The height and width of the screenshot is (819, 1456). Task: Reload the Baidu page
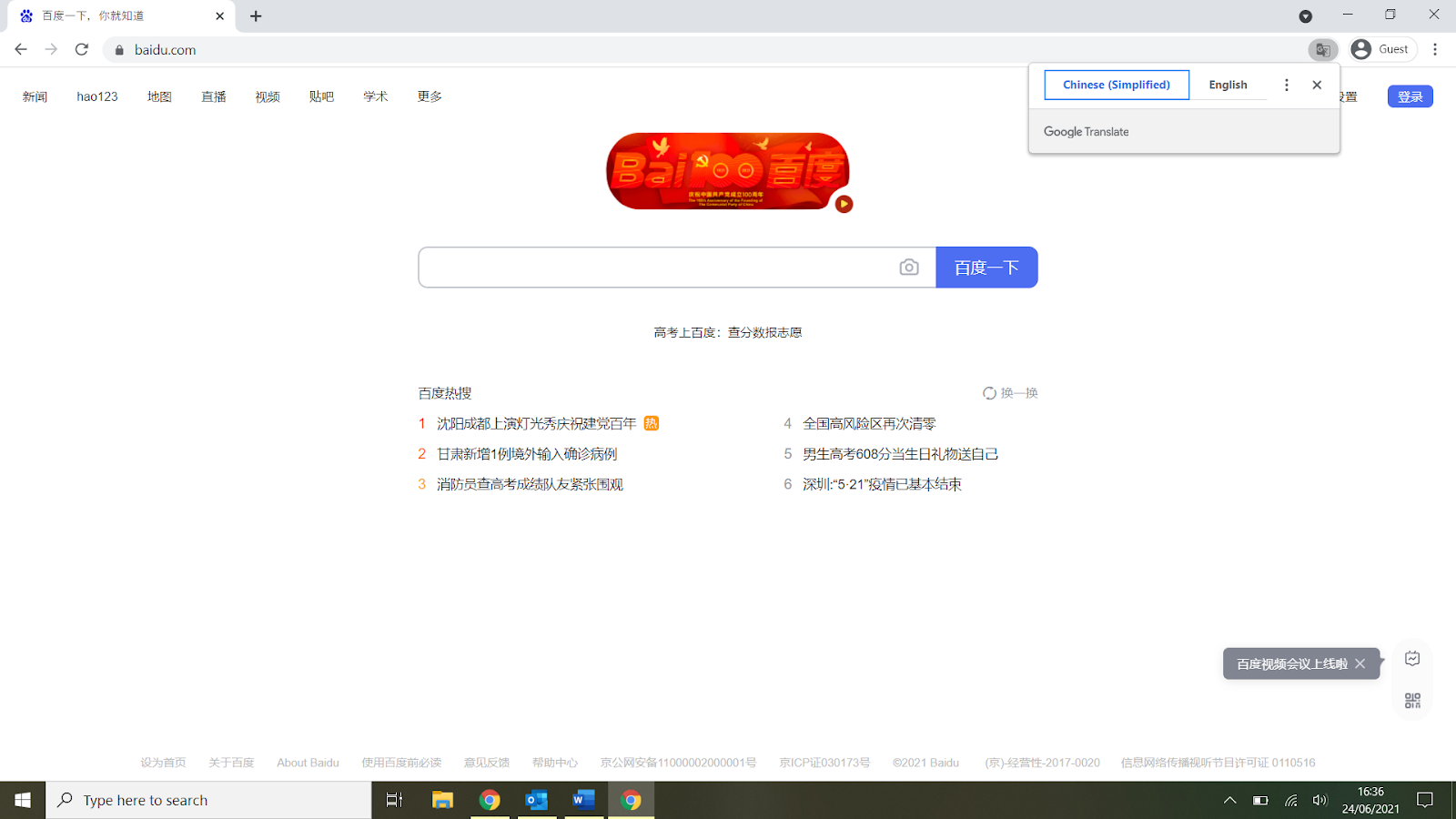pos(82,49)
